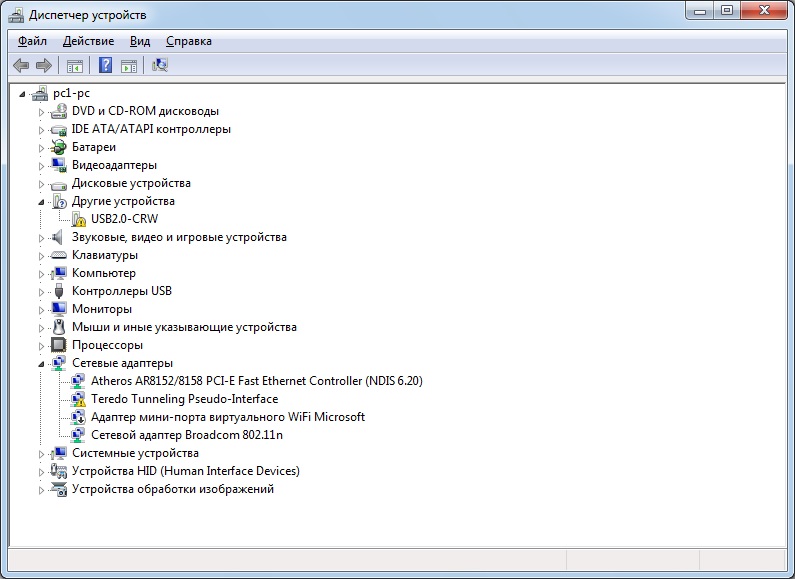Click the Батареи category icon
This screenshot has height=579, width=795.
59,147
